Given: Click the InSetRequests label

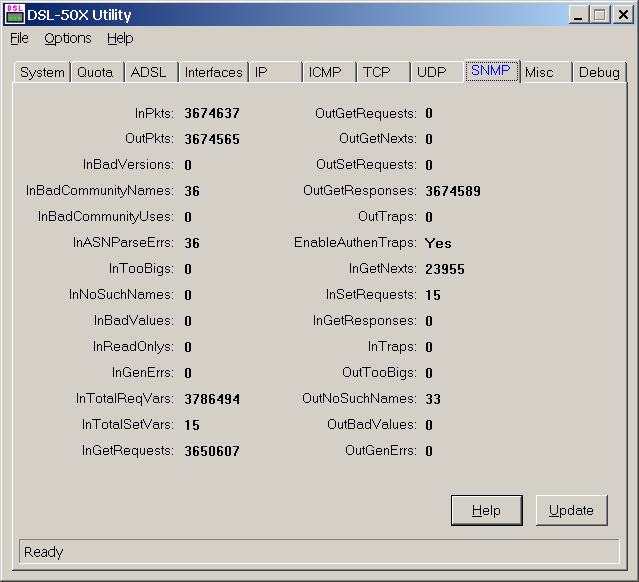Looking at the screenshot, I should tap(371, 295).
